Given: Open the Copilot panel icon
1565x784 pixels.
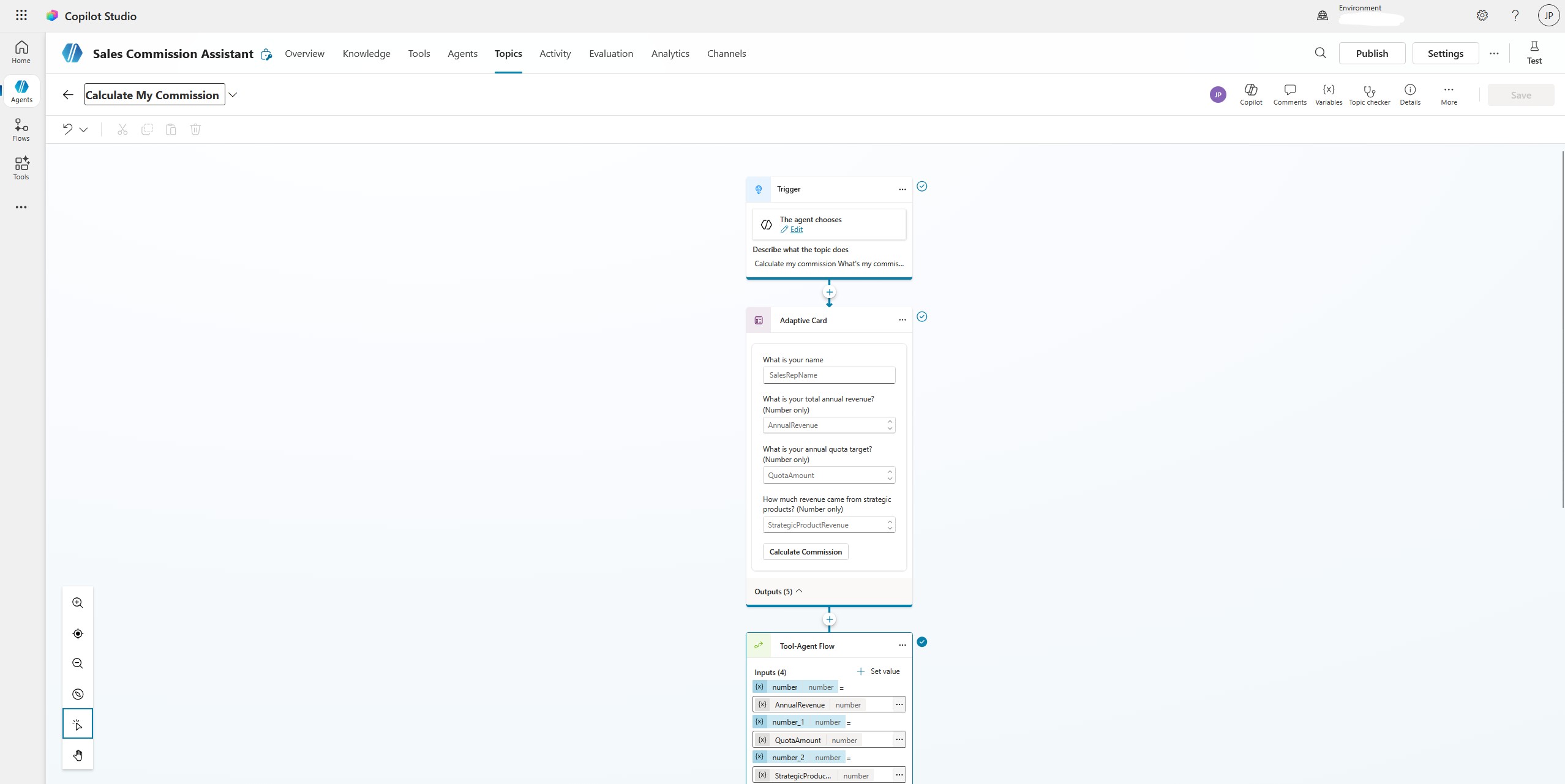Looking at the screenshot, I should pyautogui.click(x=1250, y=94).
